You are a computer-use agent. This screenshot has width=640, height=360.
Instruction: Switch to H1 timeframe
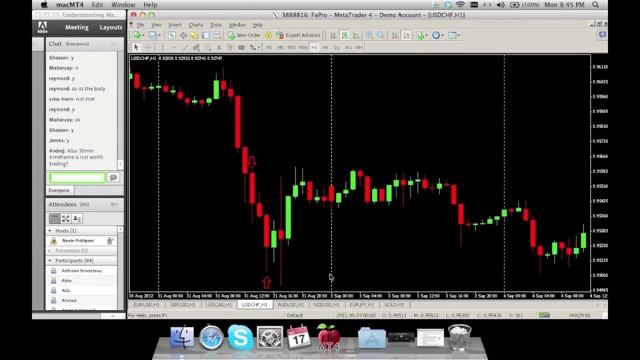pos(314,47)
